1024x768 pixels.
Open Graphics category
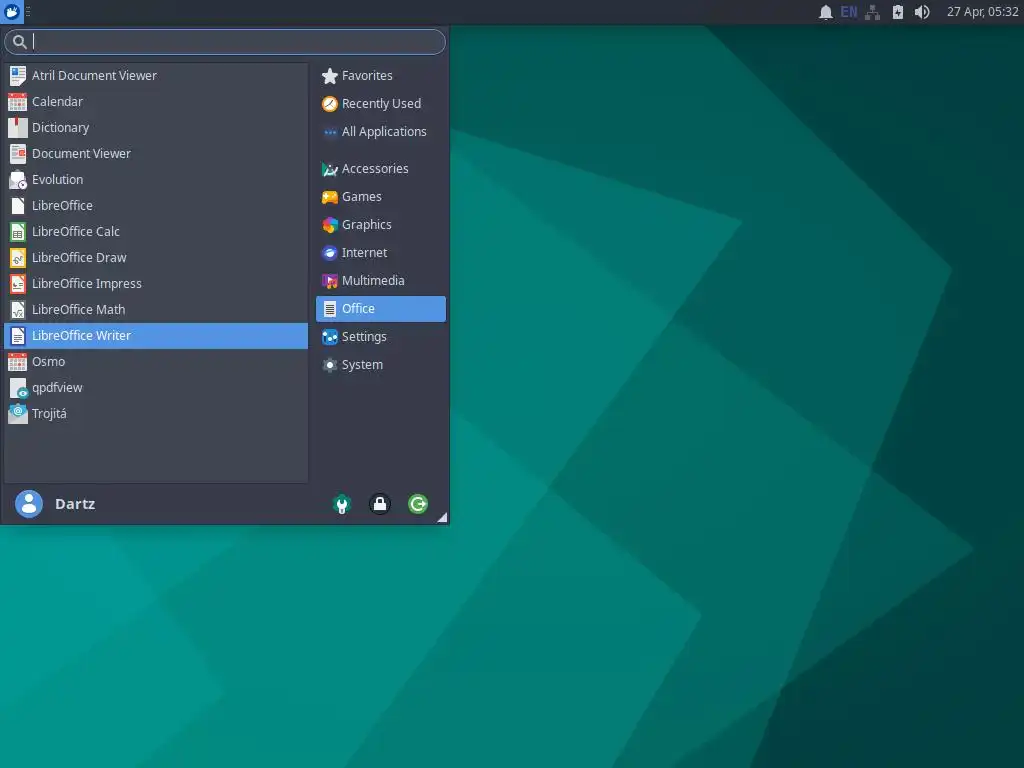(x=381, y=225)
